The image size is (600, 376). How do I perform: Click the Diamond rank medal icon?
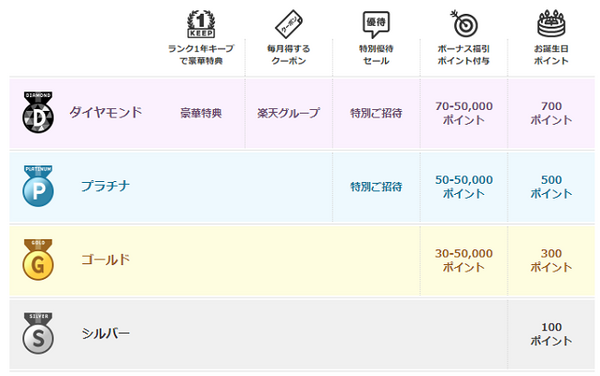pos(38,112)
